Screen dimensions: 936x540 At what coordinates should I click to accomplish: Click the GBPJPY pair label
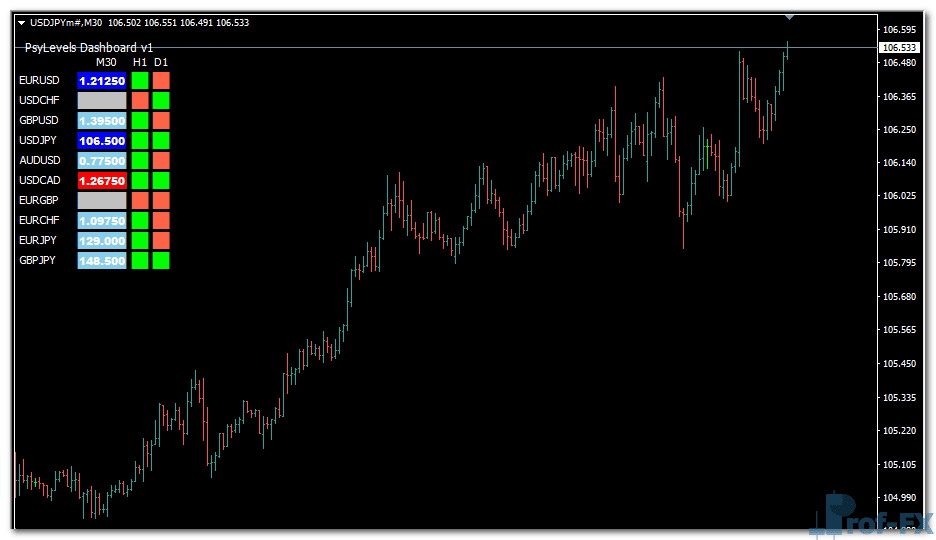(38, 261)
